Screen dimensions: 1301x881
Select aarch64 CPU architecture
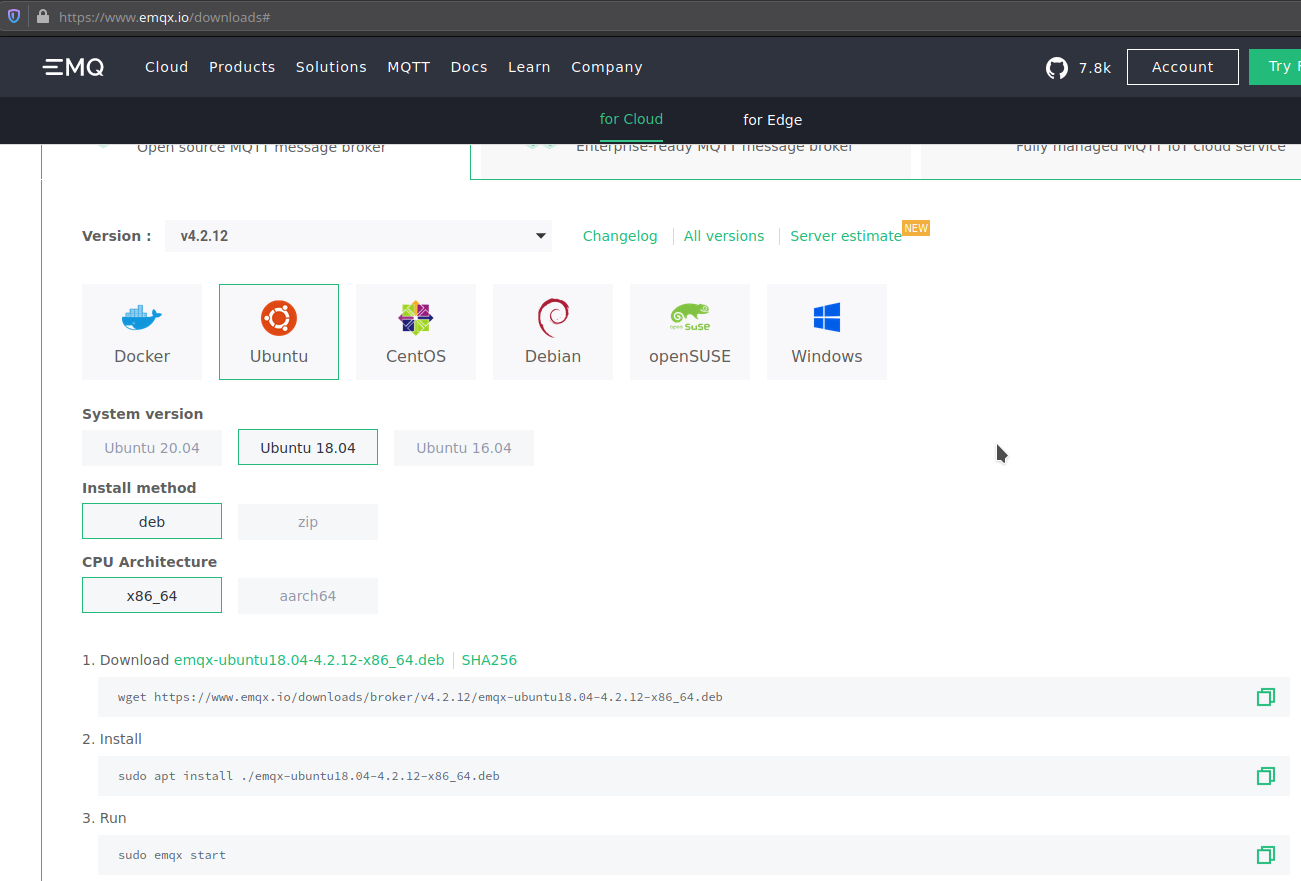(x=307, y=595)
